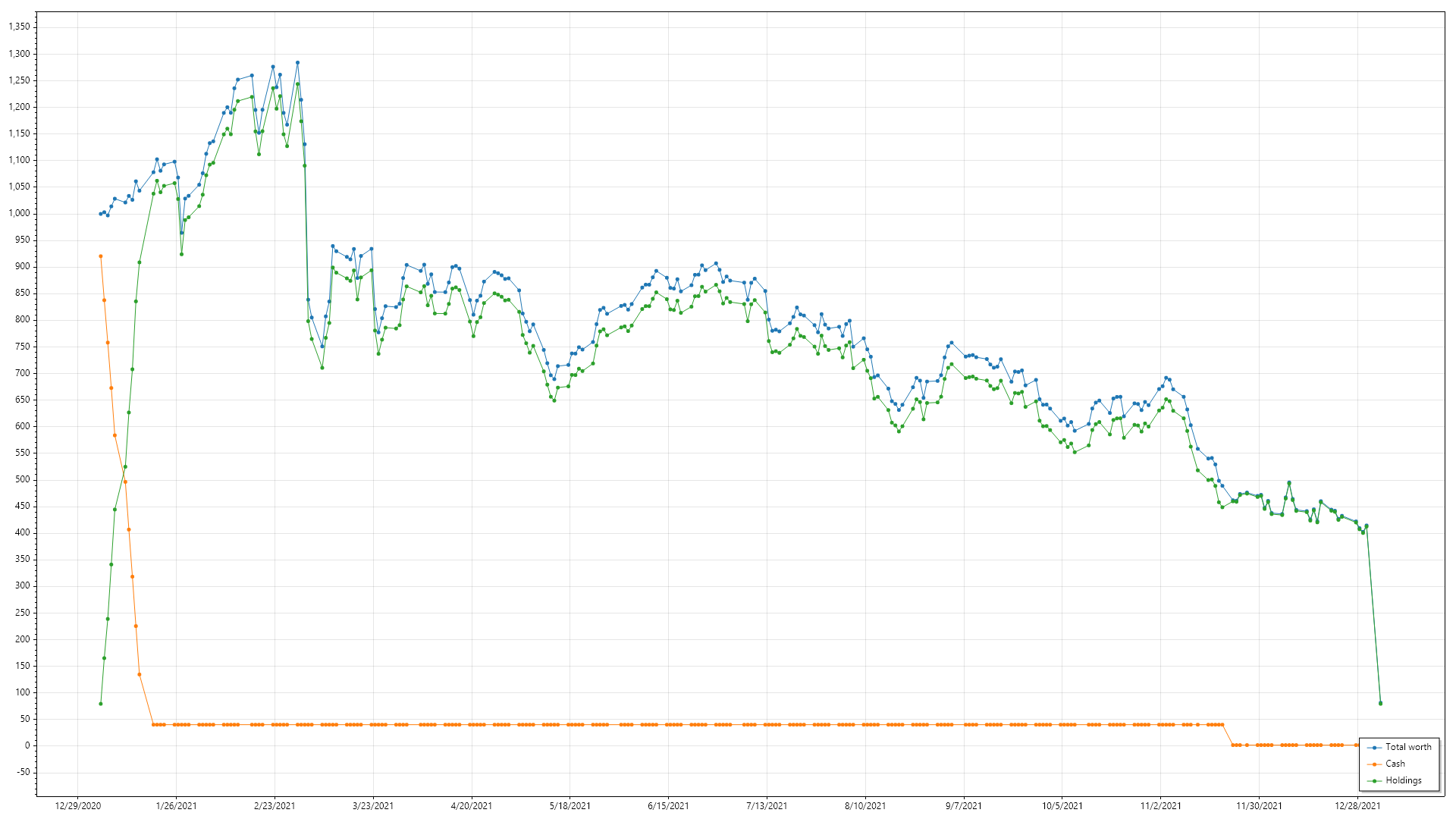Click the blue Total worth legend marker
This screenshot has width=1456, height=819.
click(x=1375, y=748)
